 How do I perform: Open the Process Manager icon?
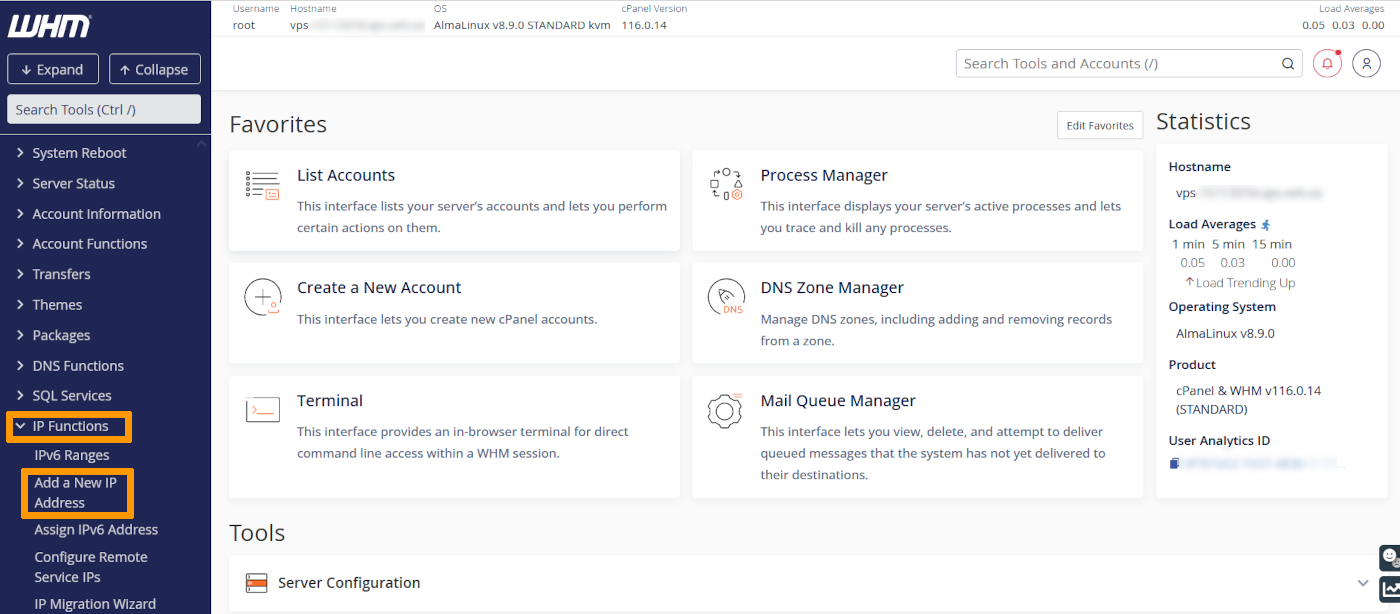[x=726, y=185]
